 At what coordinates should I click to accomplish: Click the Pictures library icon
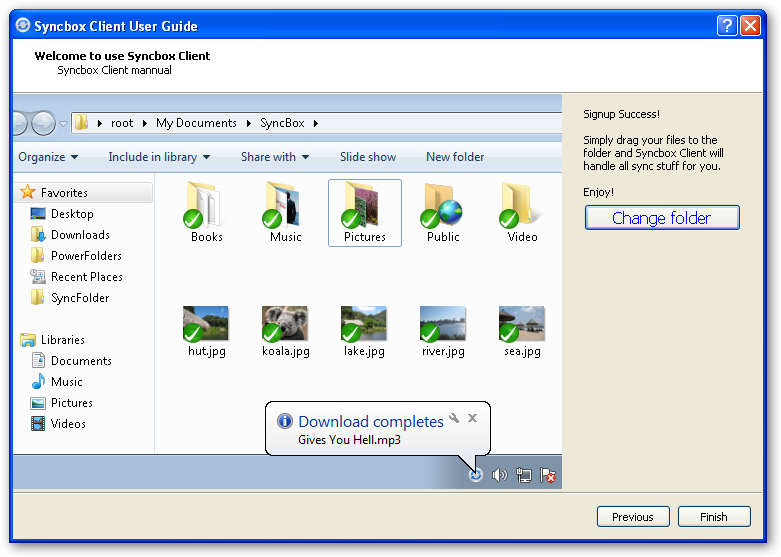pos(38,403)
